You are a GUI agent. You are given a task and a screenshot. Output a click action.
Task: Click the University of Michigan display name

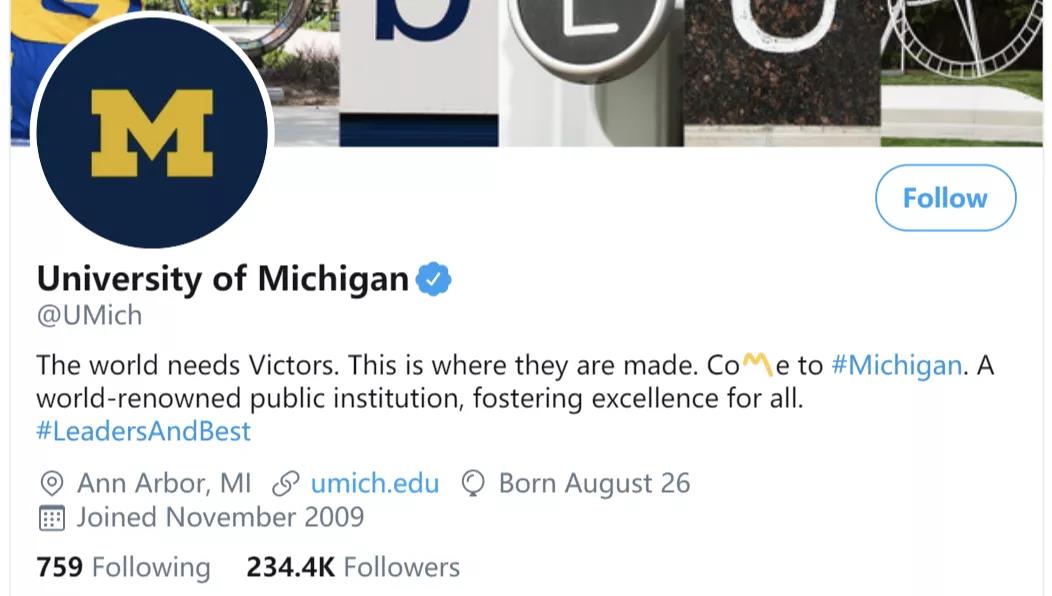pyautogui.click(x=222, y=279)
